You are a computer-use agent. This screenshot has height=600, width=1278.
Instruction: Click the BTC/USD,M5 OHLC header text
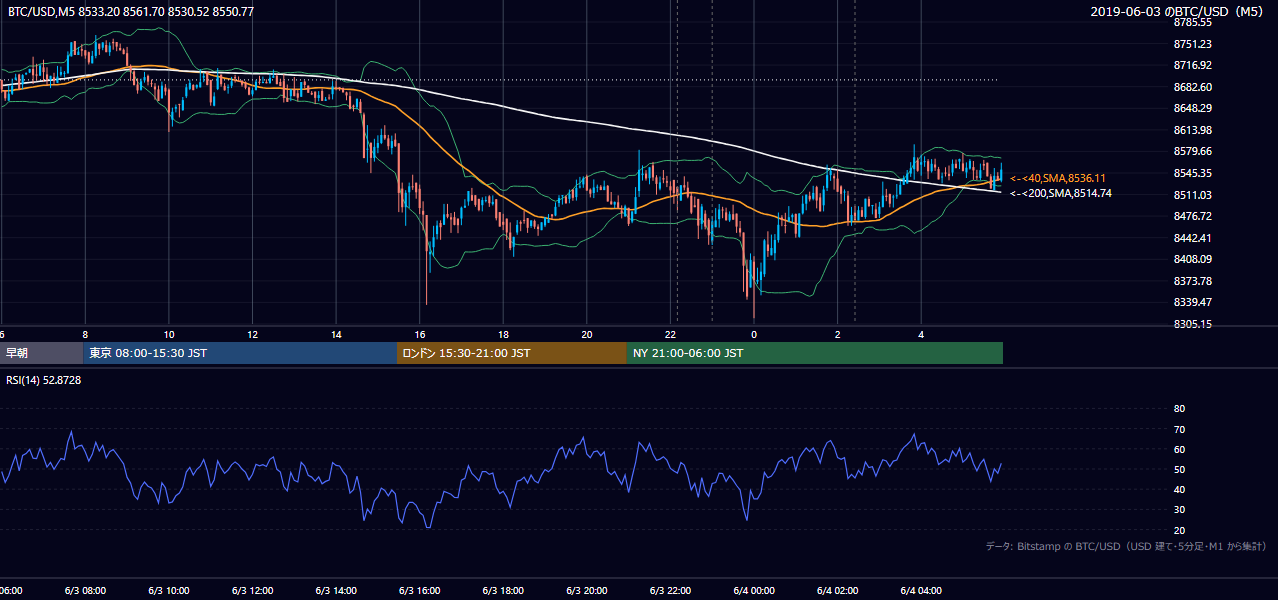click(131, 12)
